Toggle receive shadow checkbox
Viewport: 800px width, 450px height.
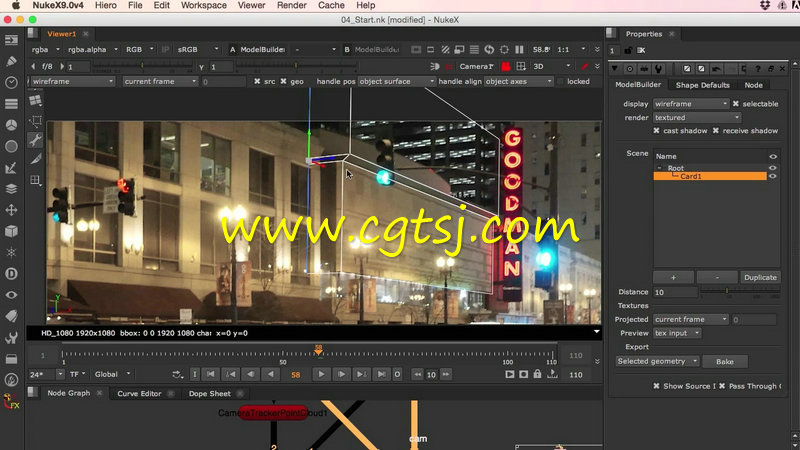716,131
